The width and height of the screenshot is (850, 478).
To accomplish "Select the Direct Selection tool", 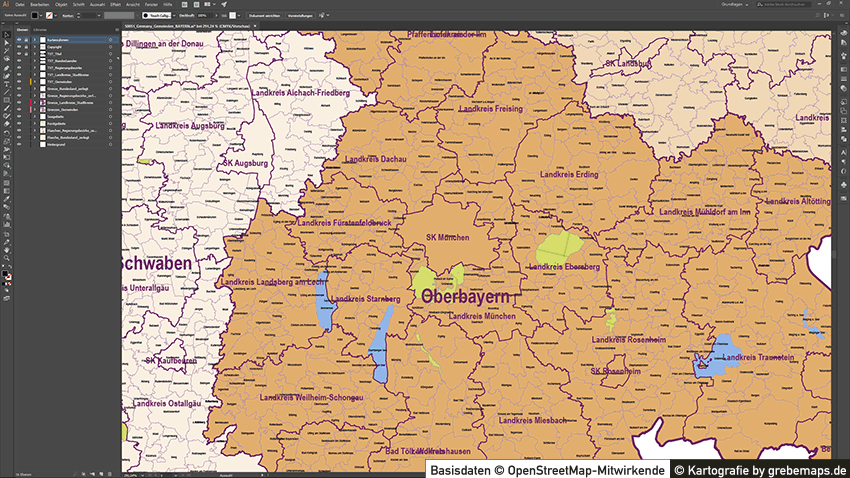I will coord(7,44).
